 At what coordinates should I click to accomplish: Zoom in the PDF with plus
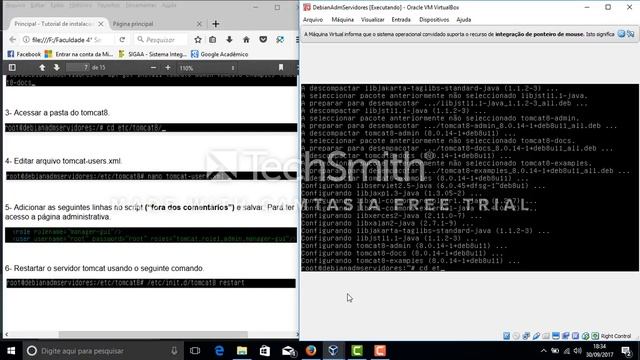(168, 67)
